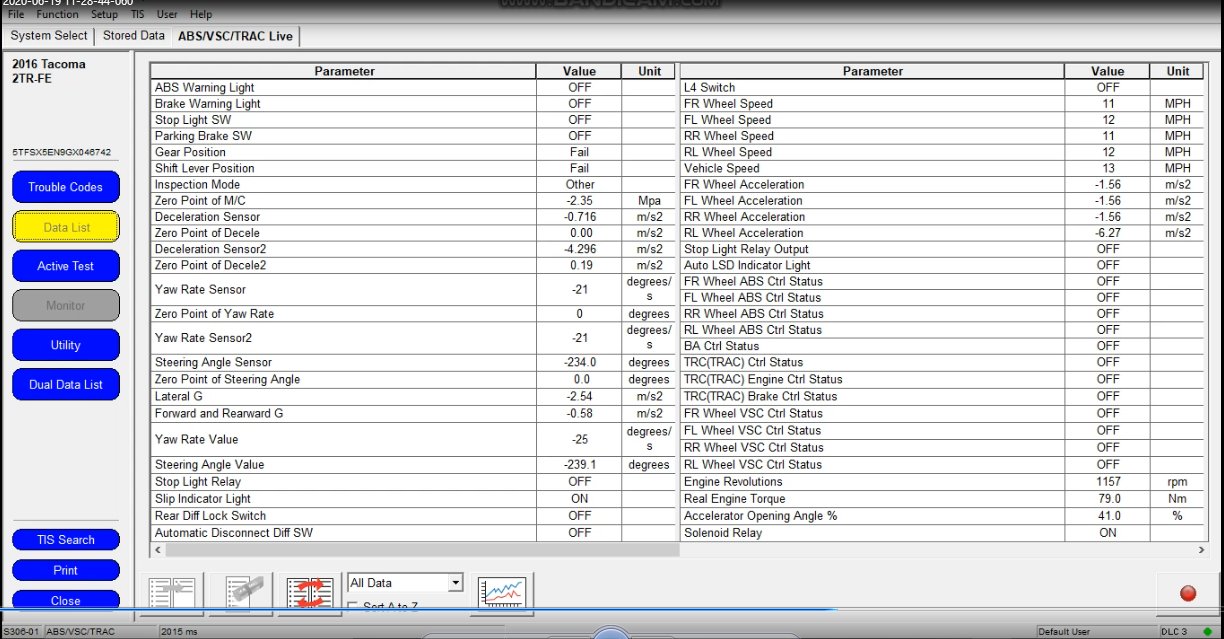This screenshot has width=1224, height=639.
Task: Click the Print button
Action: pos(66,570)
